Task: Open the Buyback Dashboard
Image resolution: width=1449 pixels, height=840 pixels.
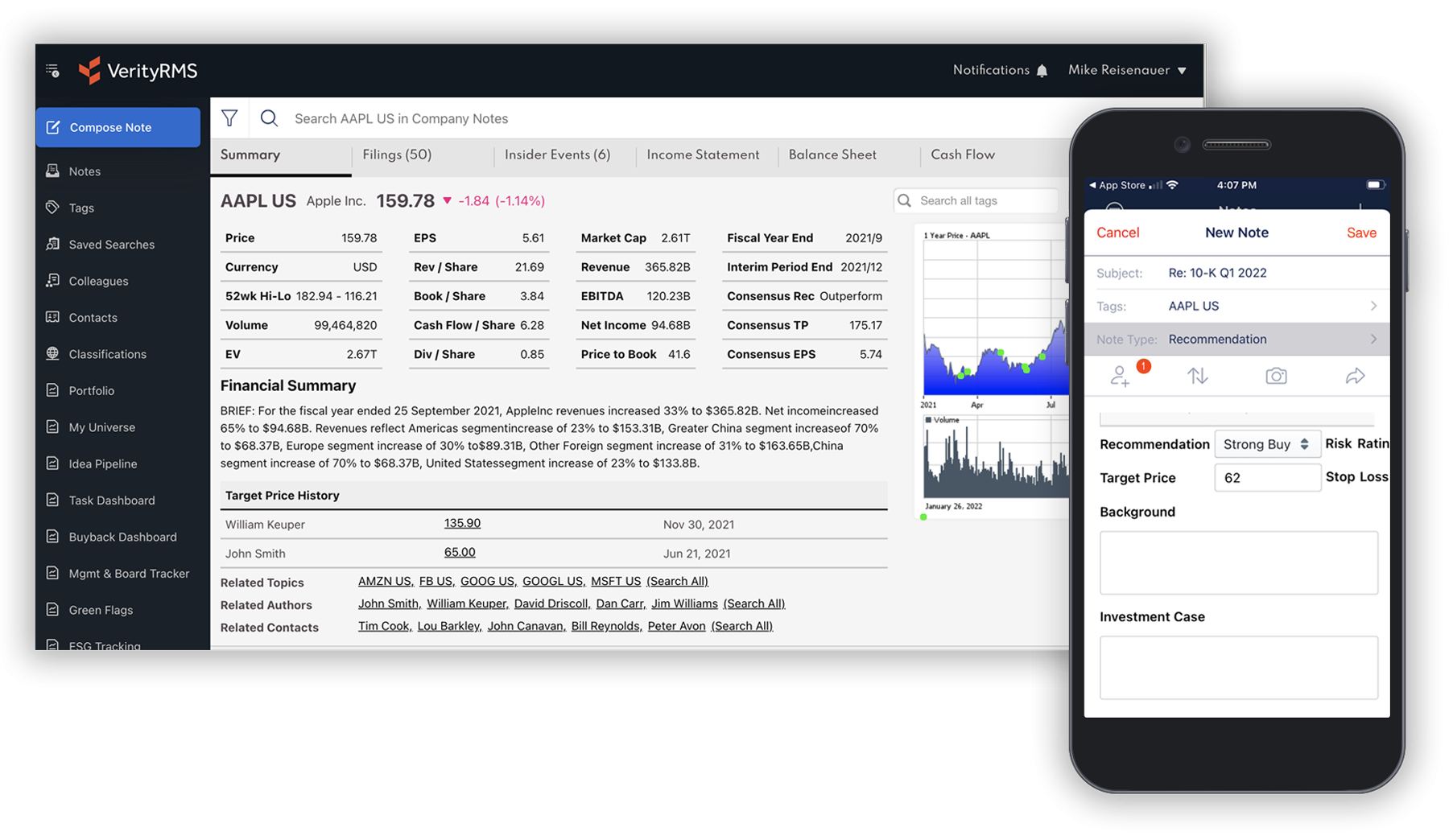Action: coord(122,537)
